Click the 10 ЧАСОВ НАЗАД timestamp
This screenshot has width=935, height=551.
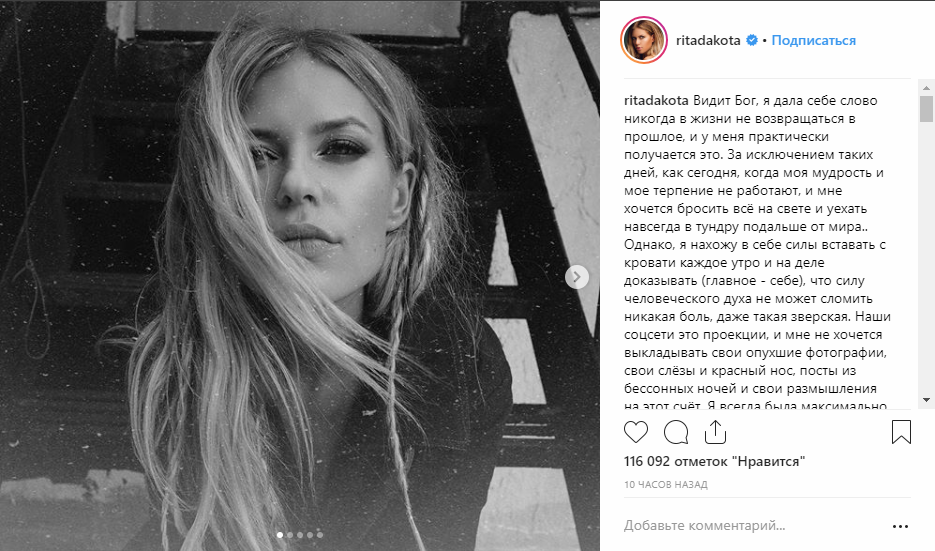point(665,485)
